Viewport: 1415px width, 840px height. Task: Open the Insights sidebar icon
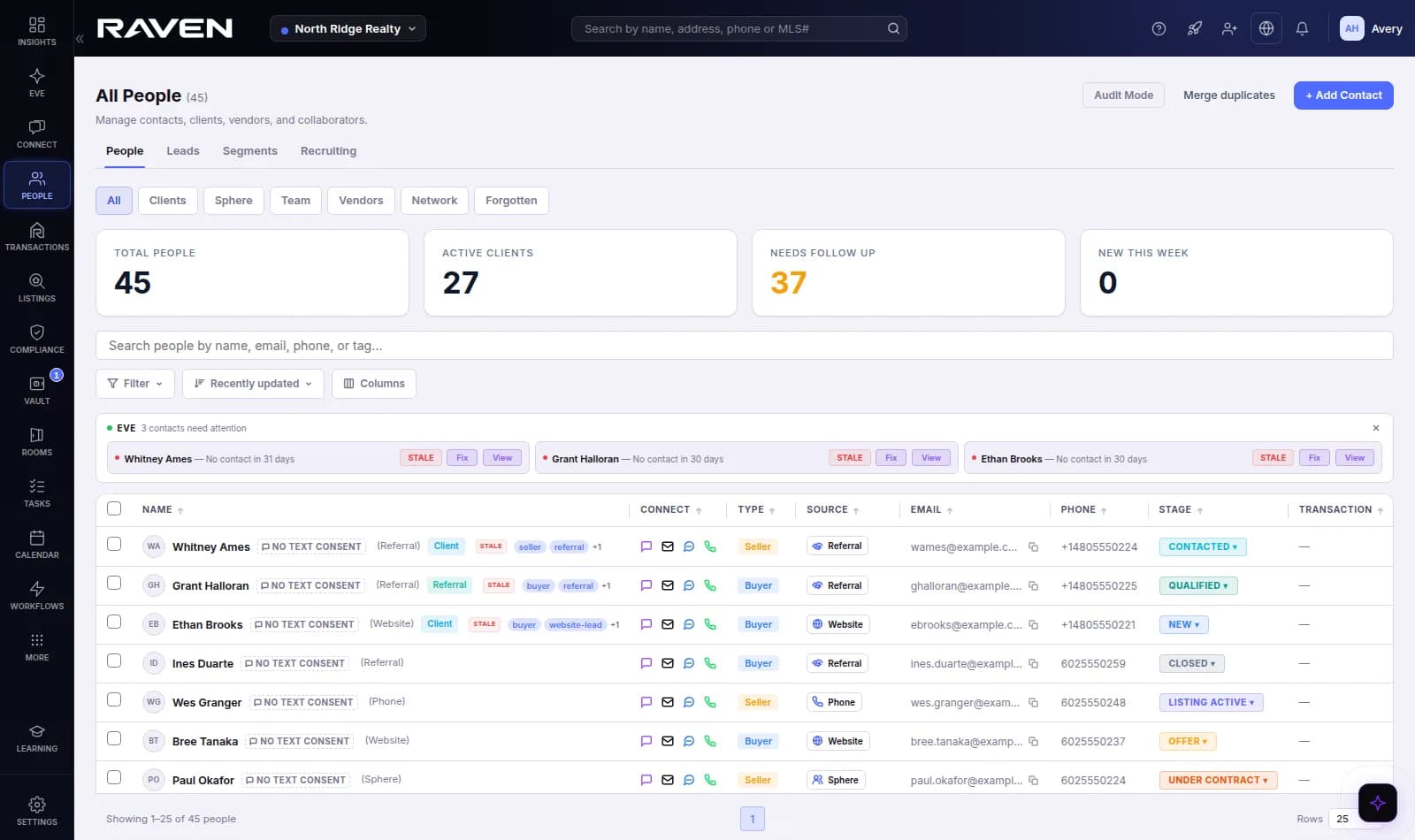[36, 31]
